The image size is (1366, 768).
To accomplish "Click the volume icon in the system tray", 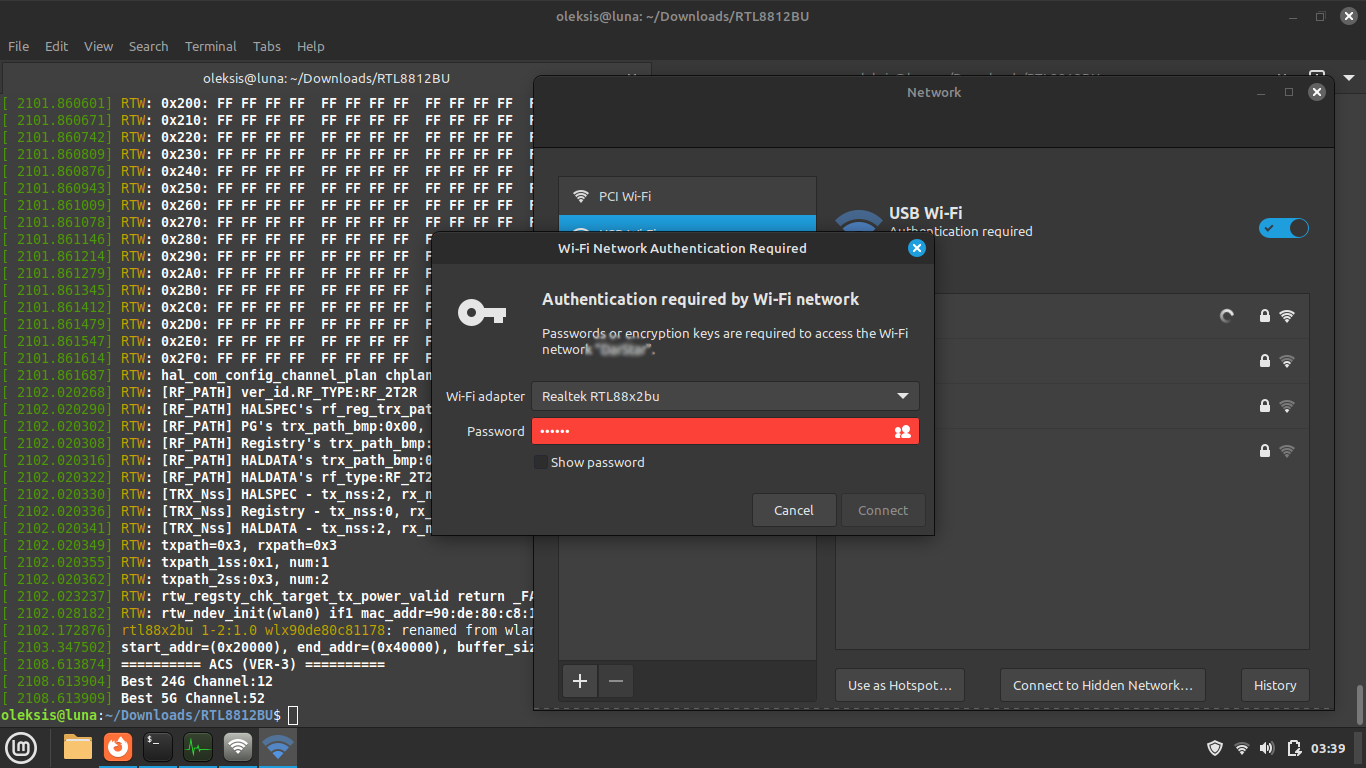I will tap(1268, 748).
